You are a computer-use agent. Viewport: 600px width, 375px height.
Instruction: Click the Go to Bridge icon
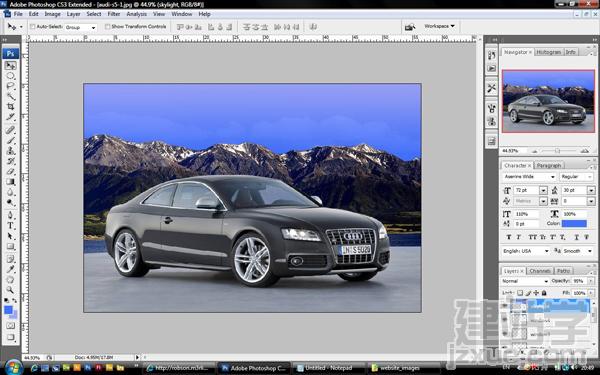pos(410,27)
